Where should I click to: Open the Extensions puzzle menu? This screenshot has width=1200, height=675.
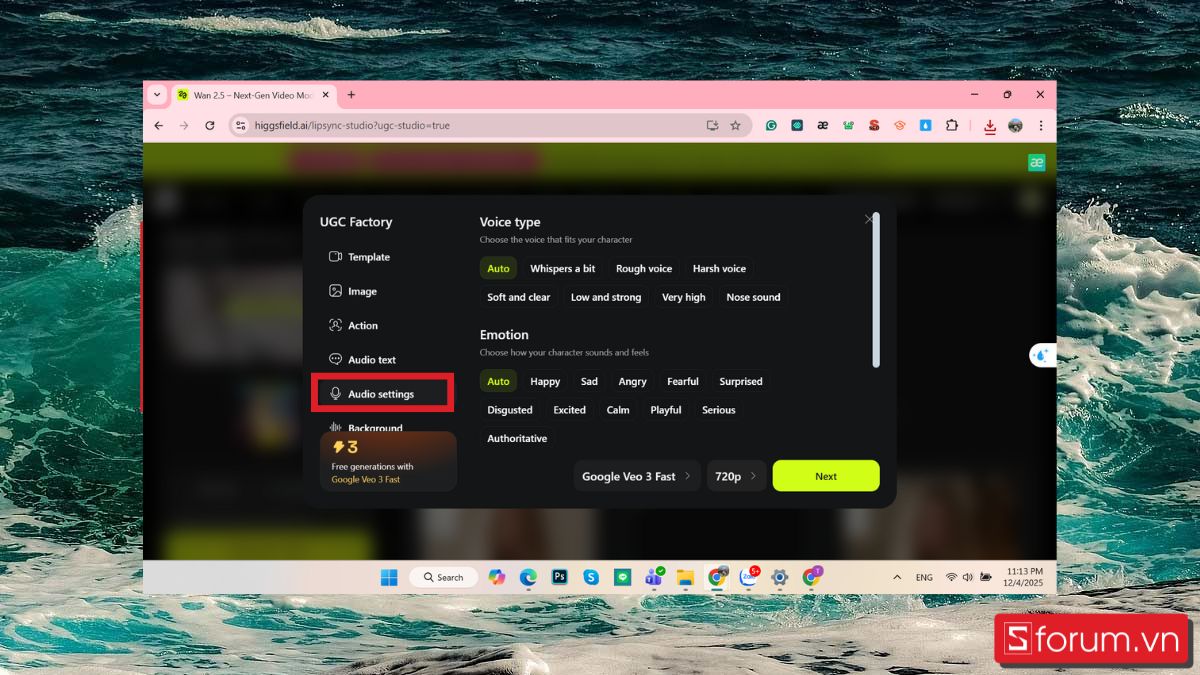click(x=952, y=125)
